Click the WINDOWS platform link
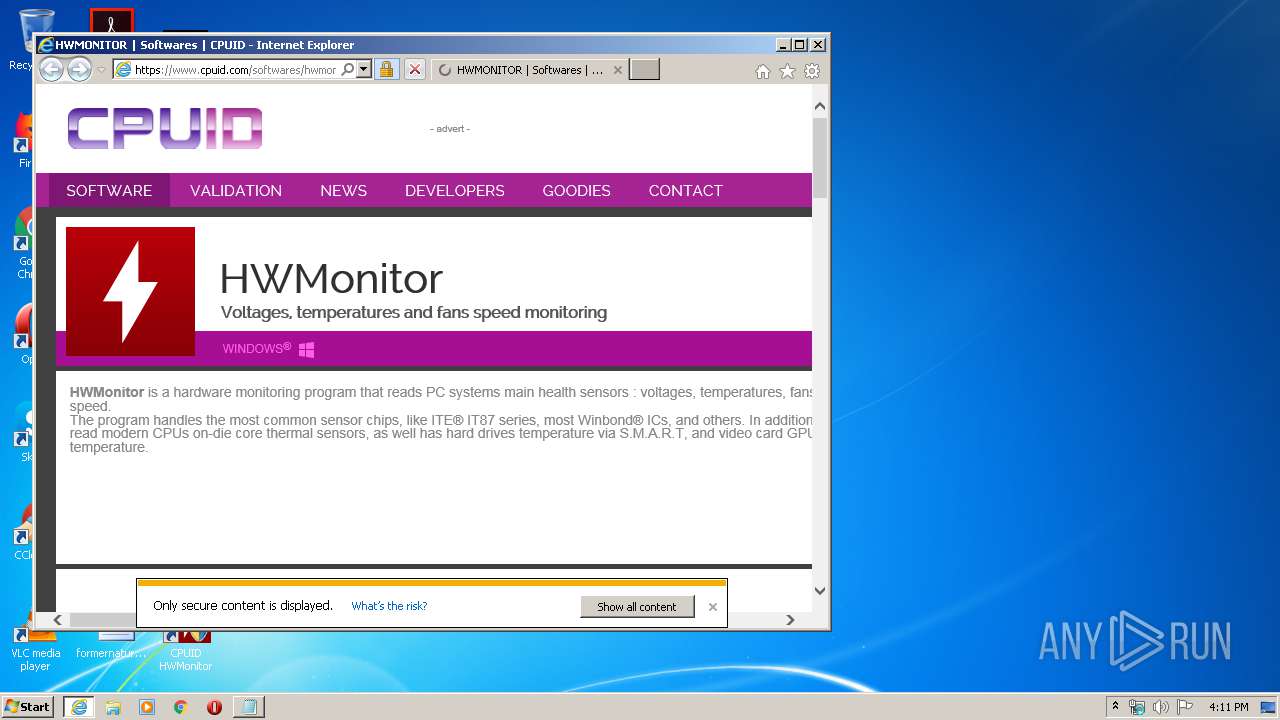Screen dimensions: 1280x720 coord(256,348)
